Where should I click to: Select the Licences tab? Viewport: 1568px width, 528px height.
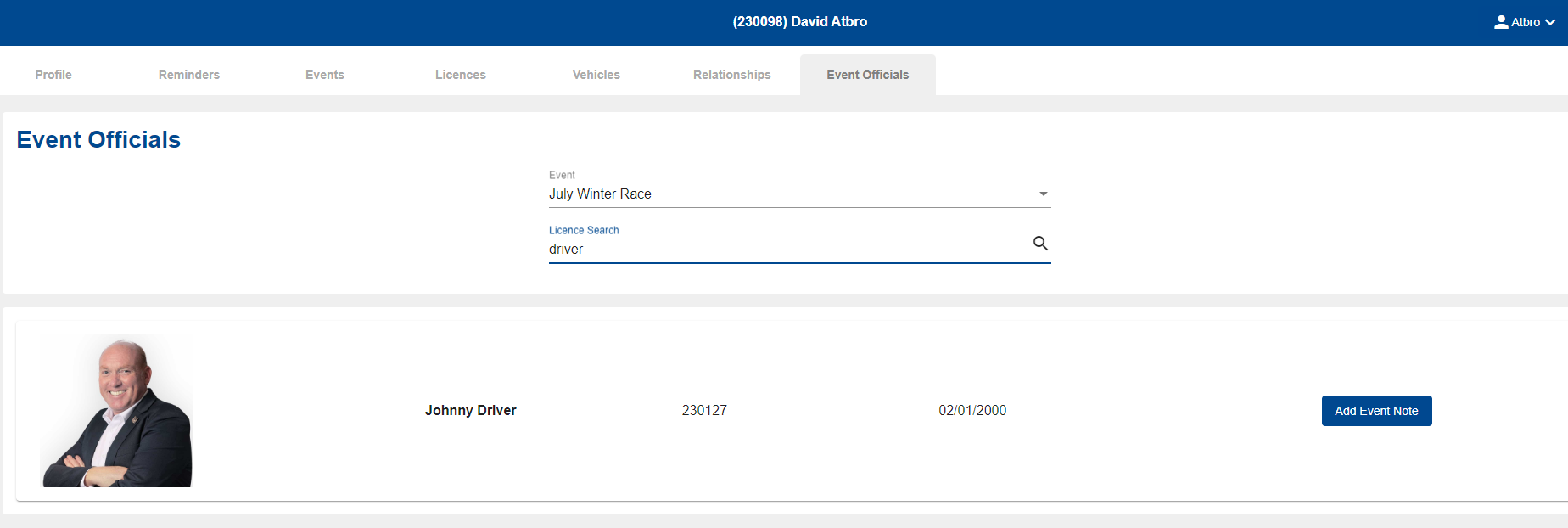(461, 75)
